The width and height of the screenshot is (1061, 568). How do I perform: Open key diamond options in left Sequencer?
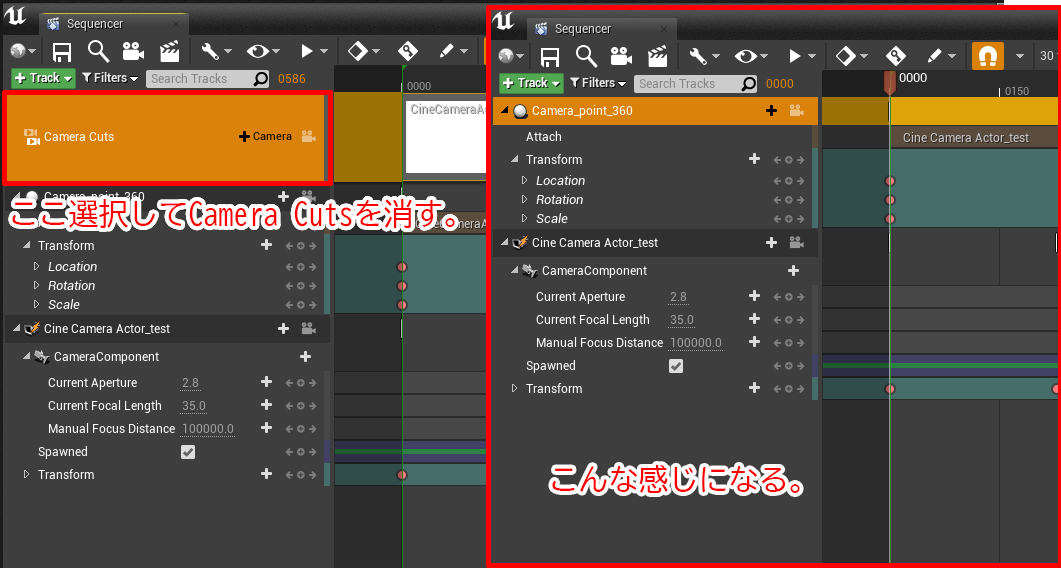[x=363, y=51]
